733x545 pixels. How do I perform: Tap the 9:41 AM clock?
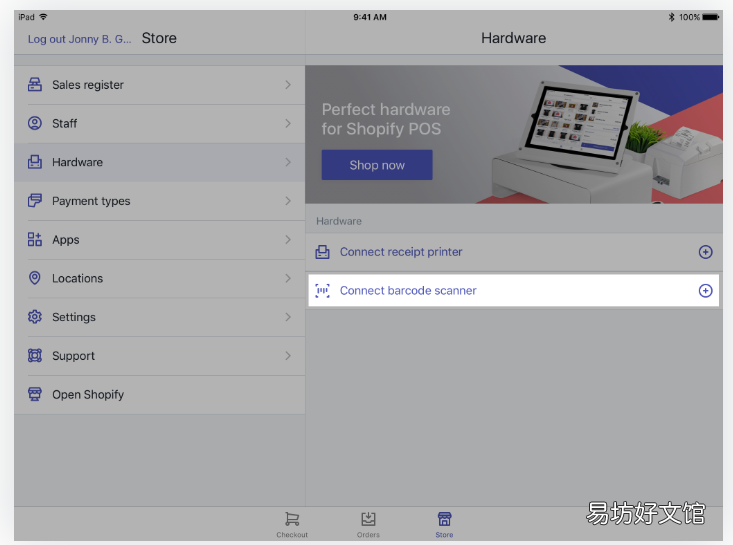coord(370,17)
